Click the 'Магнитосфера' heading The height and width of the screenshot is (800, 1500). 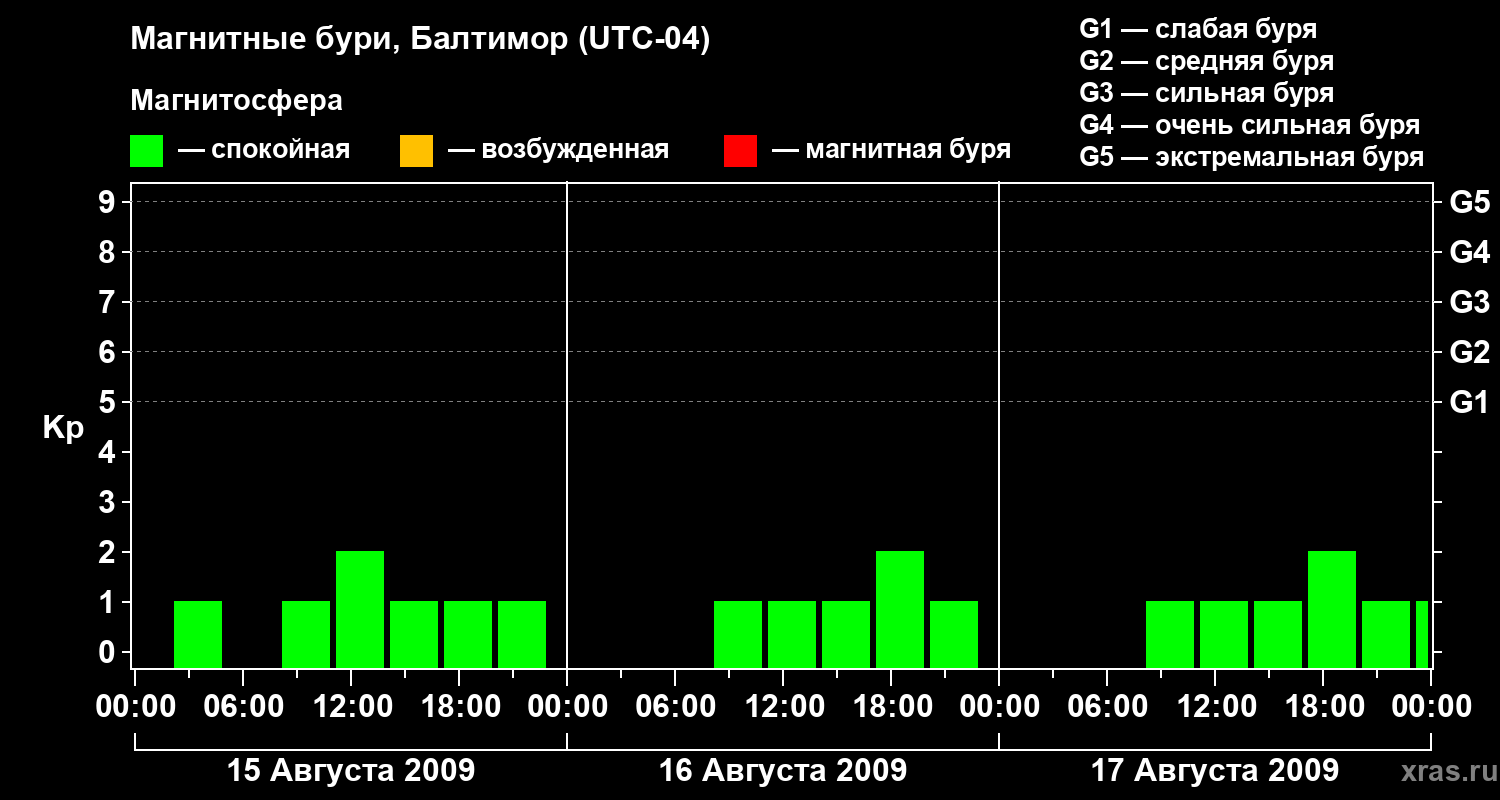coord(236,101)
